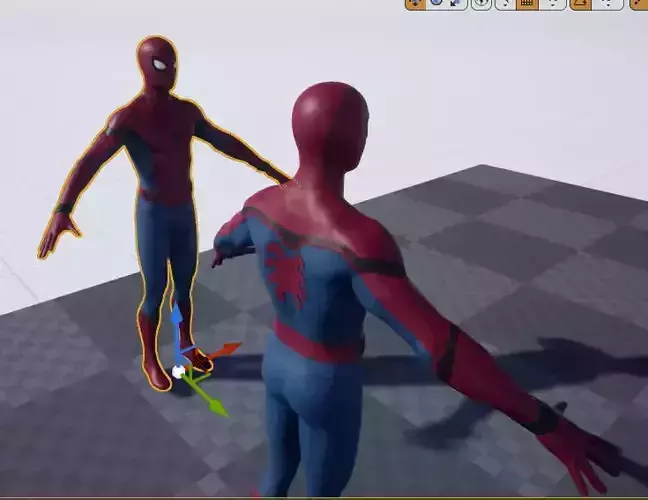This screenshot has width=648, height=500.
Task: Open the surface snapping options
Action: coord(505,3)
